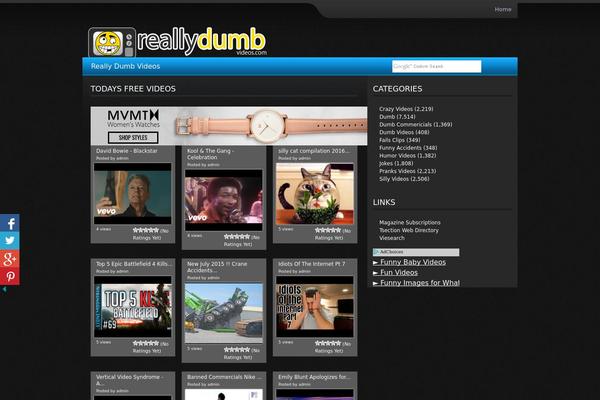Click New July 2015 Crane Accidents title
Image resolution: width=600 pixels, height=400 pixels.
(x=217, y=267)
